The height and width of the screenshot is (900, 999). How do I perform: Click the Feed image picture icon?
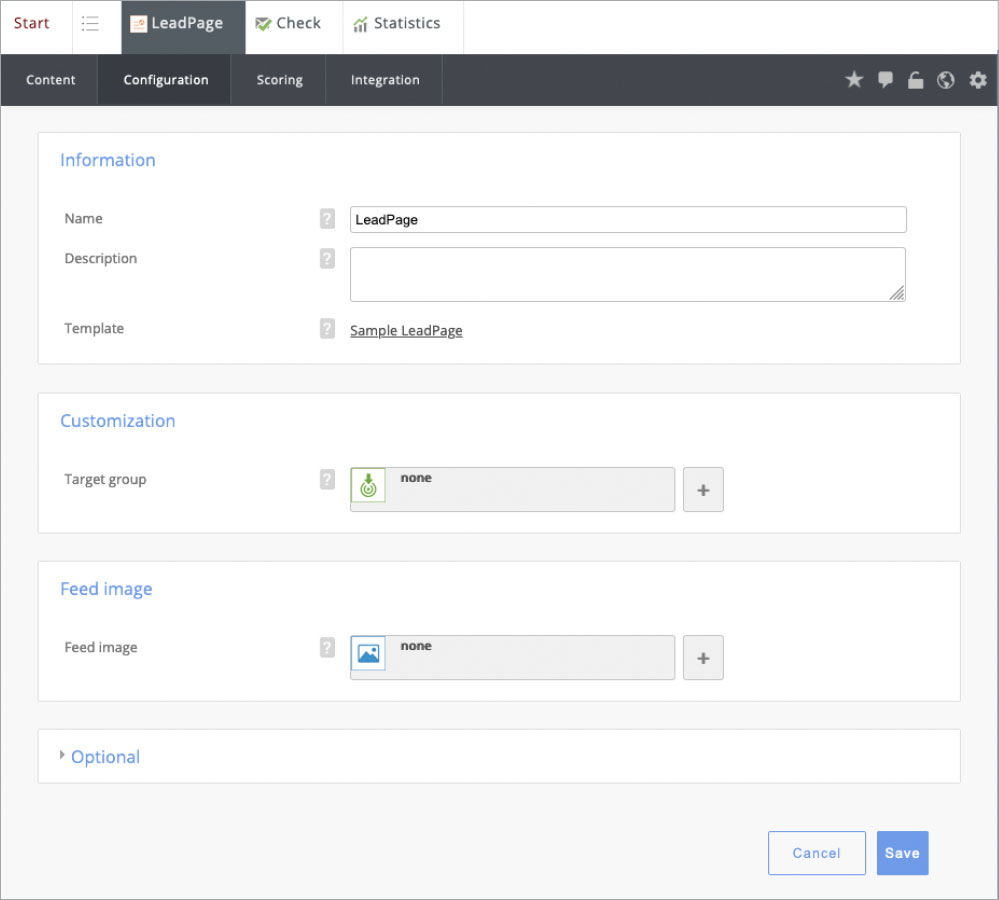pyautogui.click(x=368, y=653)
